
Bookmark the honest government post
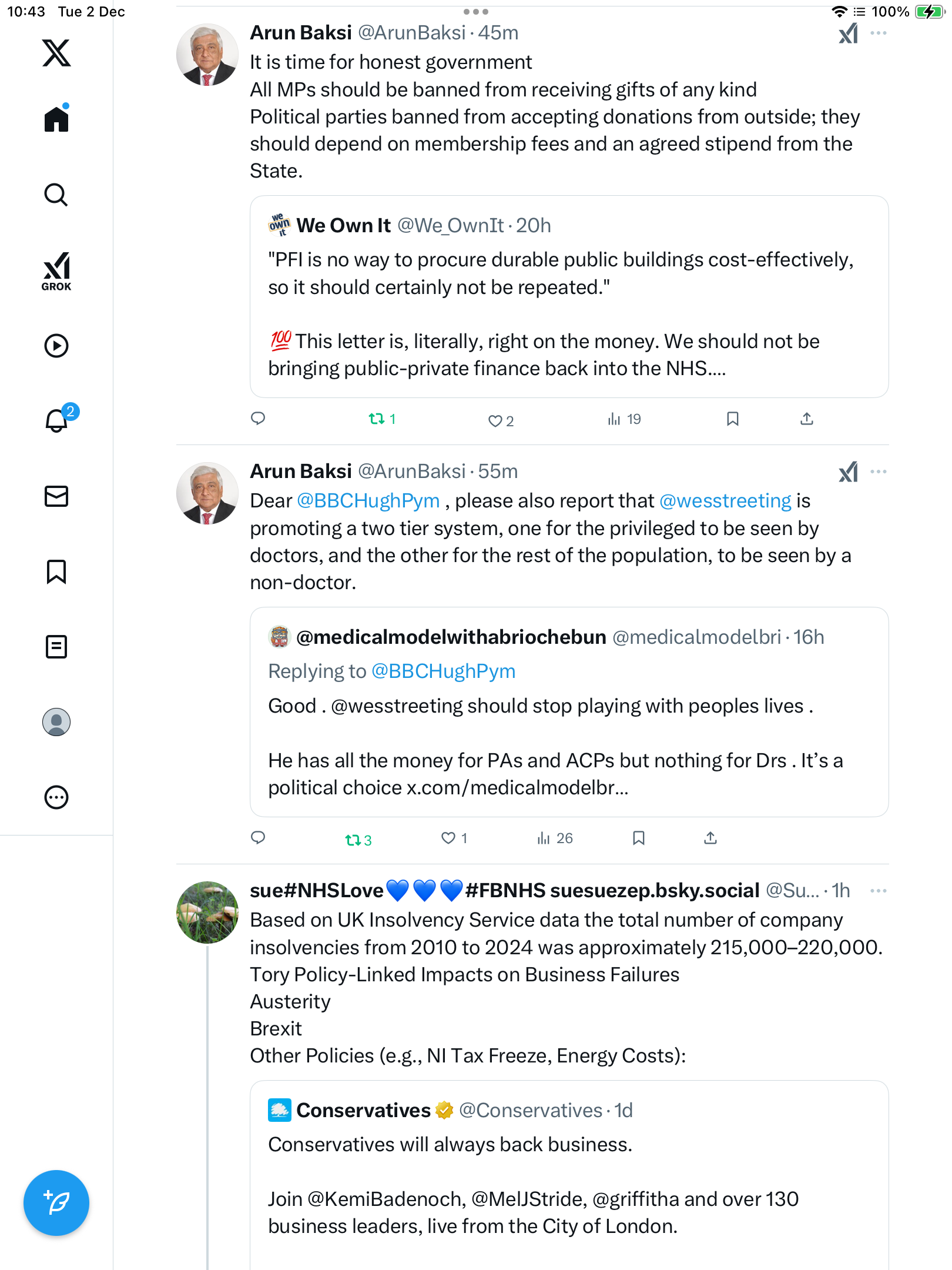pyautogui.click(x=732, y=419)
